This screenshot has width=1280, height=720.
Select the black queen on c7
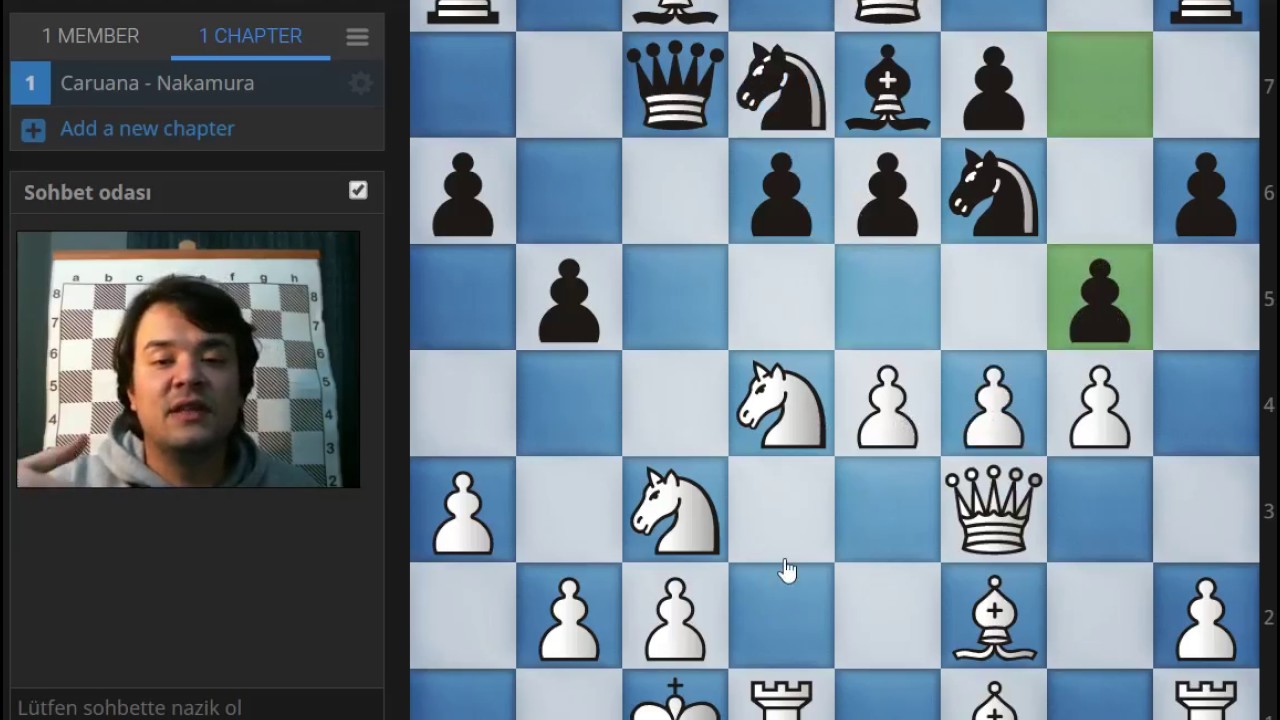pos(675,85)
